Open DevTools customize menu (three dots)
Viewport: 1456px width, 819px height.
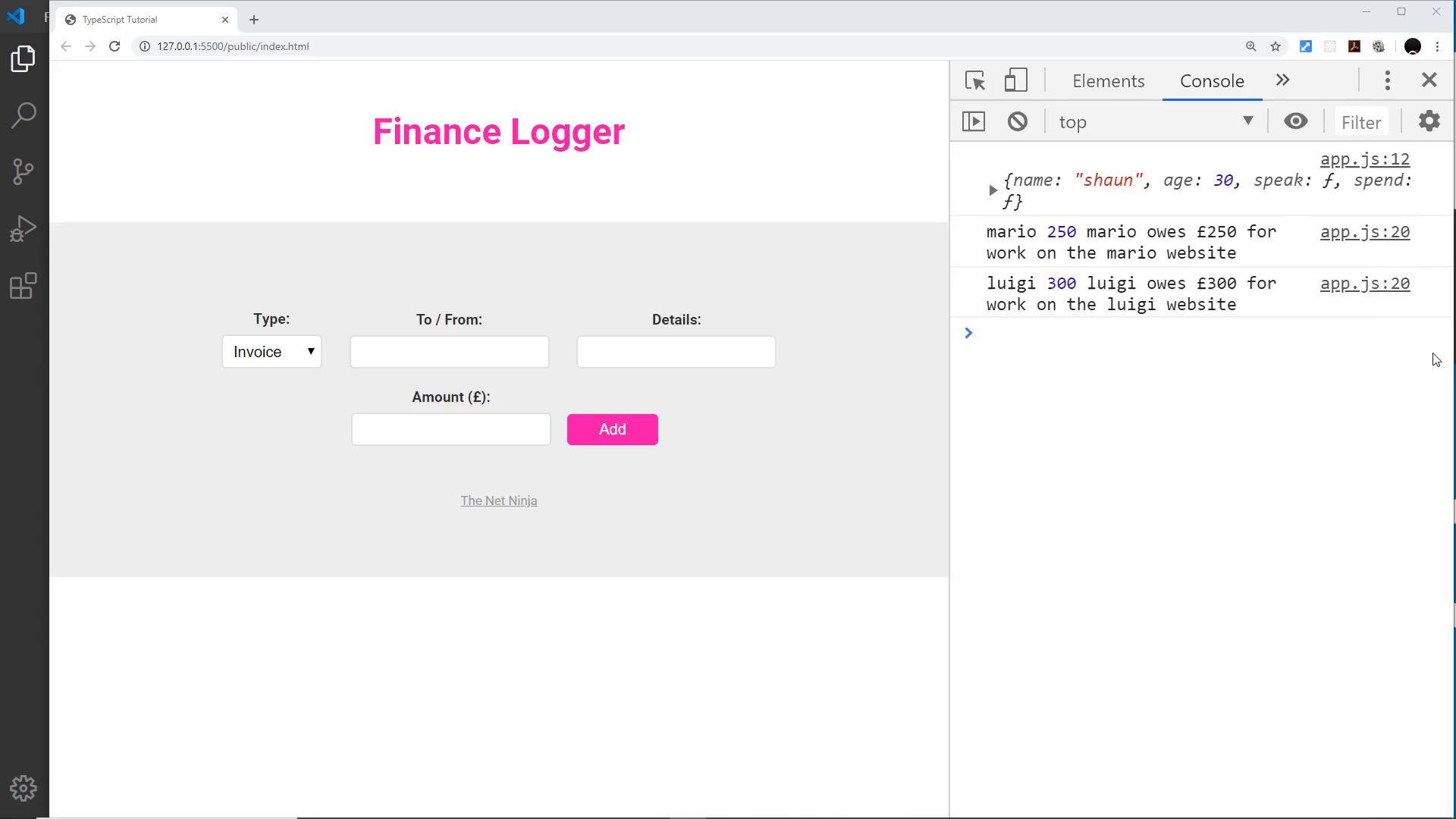click(x=1388, y=80)
